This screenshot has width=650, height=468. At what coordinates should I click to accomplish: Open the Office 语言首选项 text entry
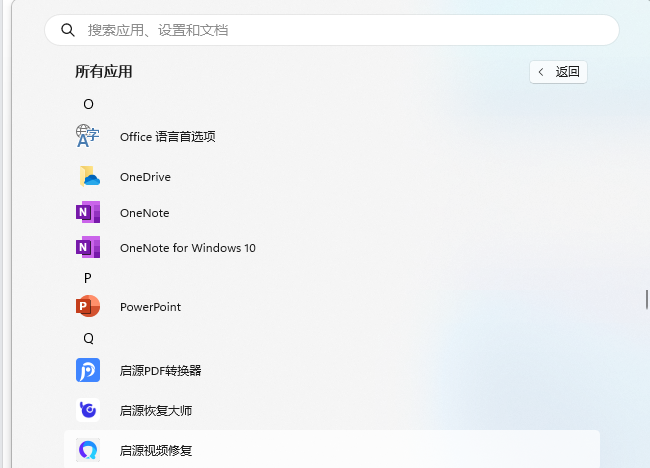[167, 136]
